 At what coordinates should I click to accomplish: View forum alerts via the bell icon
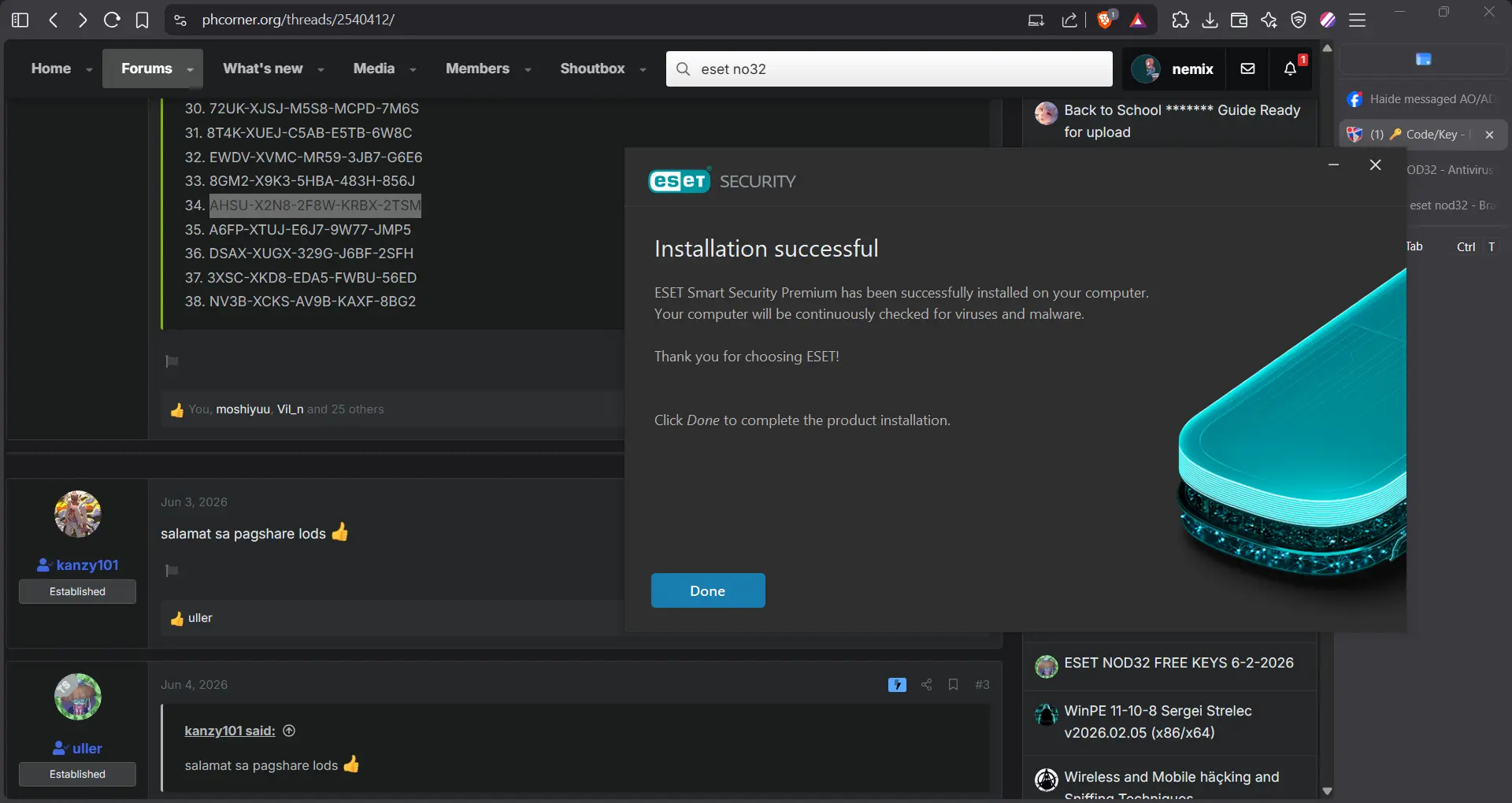[1290, 68]
